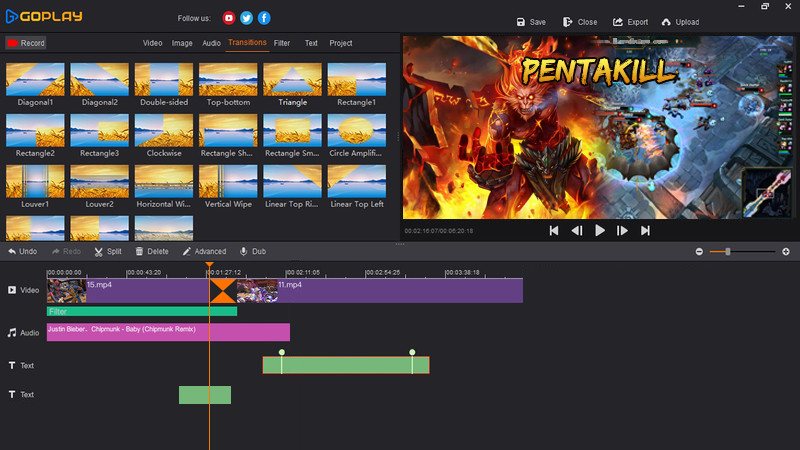Select the Linear Top Ri... transition
This screenshot has width=800, height=450.
[292, 186]
